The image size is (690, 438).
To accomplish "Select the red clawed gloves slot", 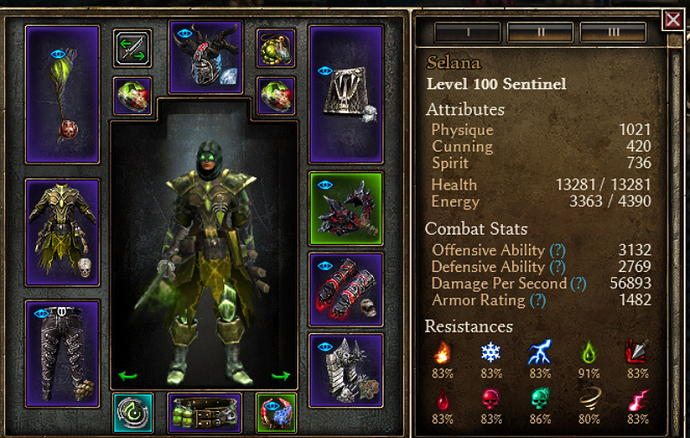I will click(346, 290).
